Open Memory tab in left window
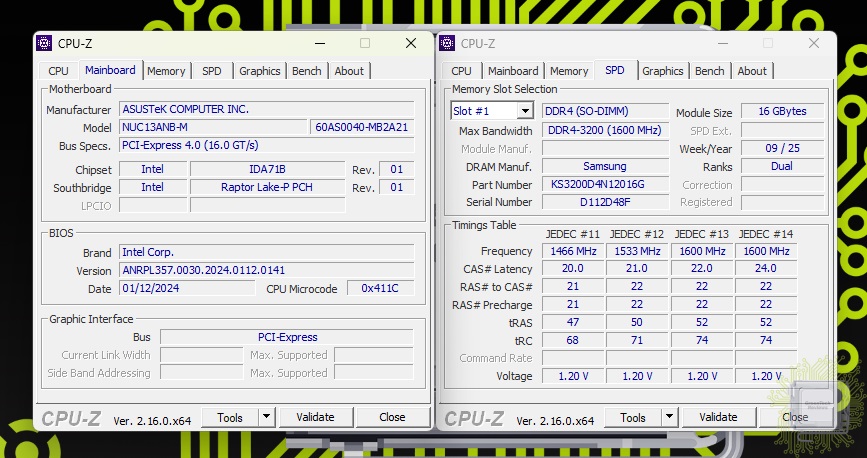867x458 pixels. [166, 71]
